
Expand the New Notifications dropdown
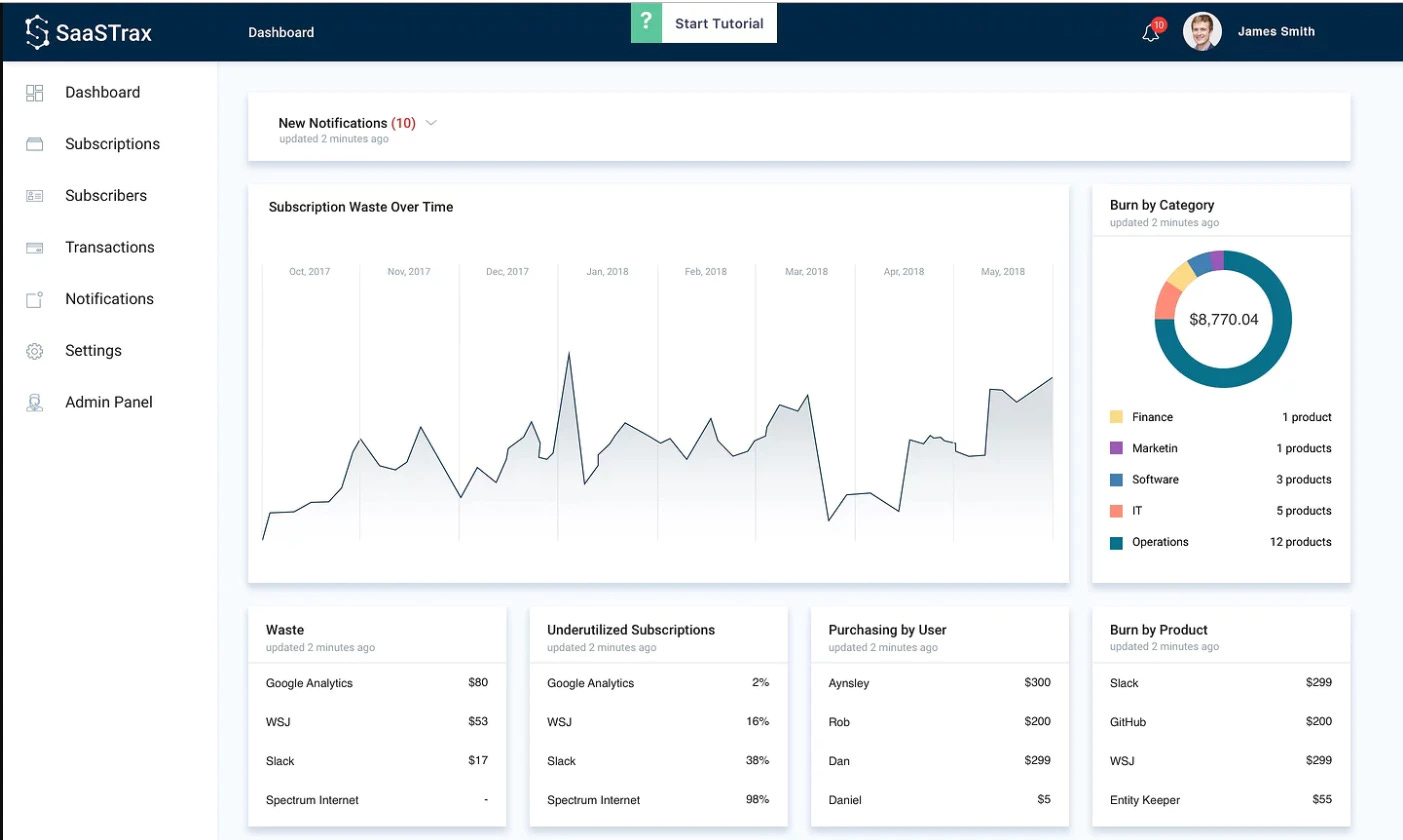(431, 122)
